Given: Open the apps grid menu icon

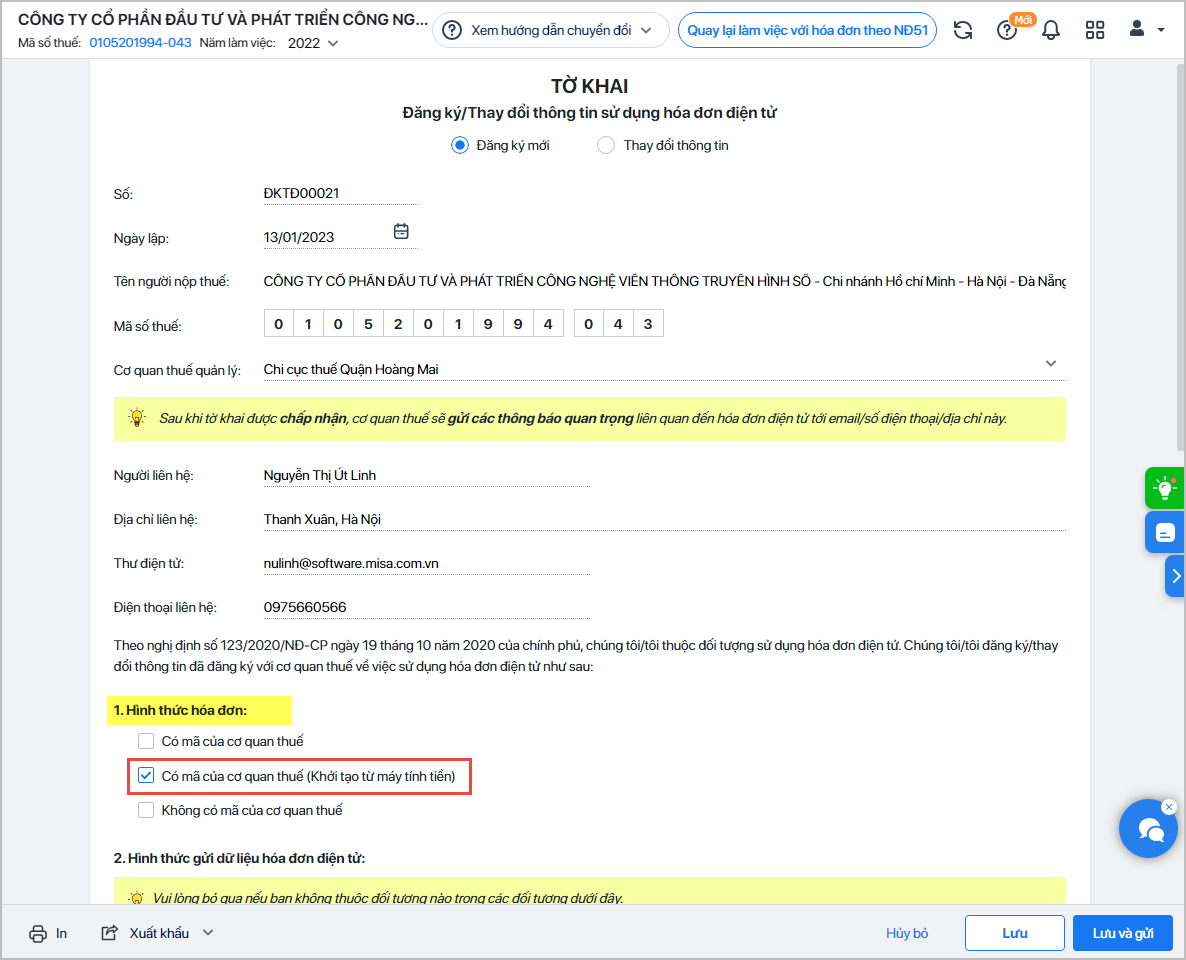Looking at the screenshot, I should tap(1095, 30).
